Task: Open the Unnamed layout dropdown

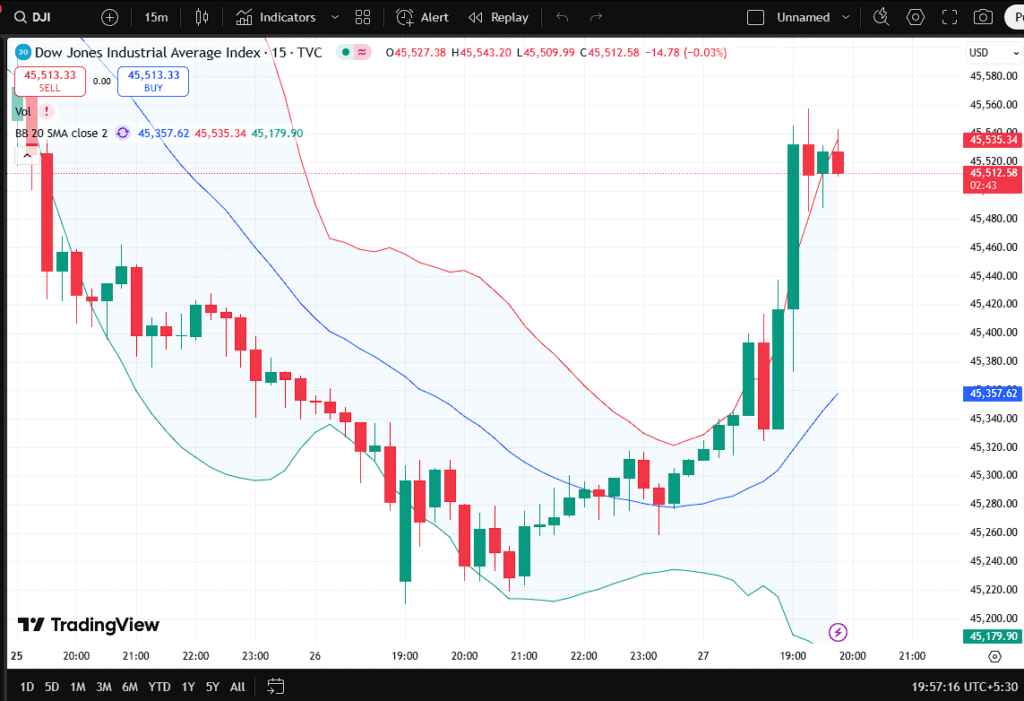Action: click(x=812, y=18)
